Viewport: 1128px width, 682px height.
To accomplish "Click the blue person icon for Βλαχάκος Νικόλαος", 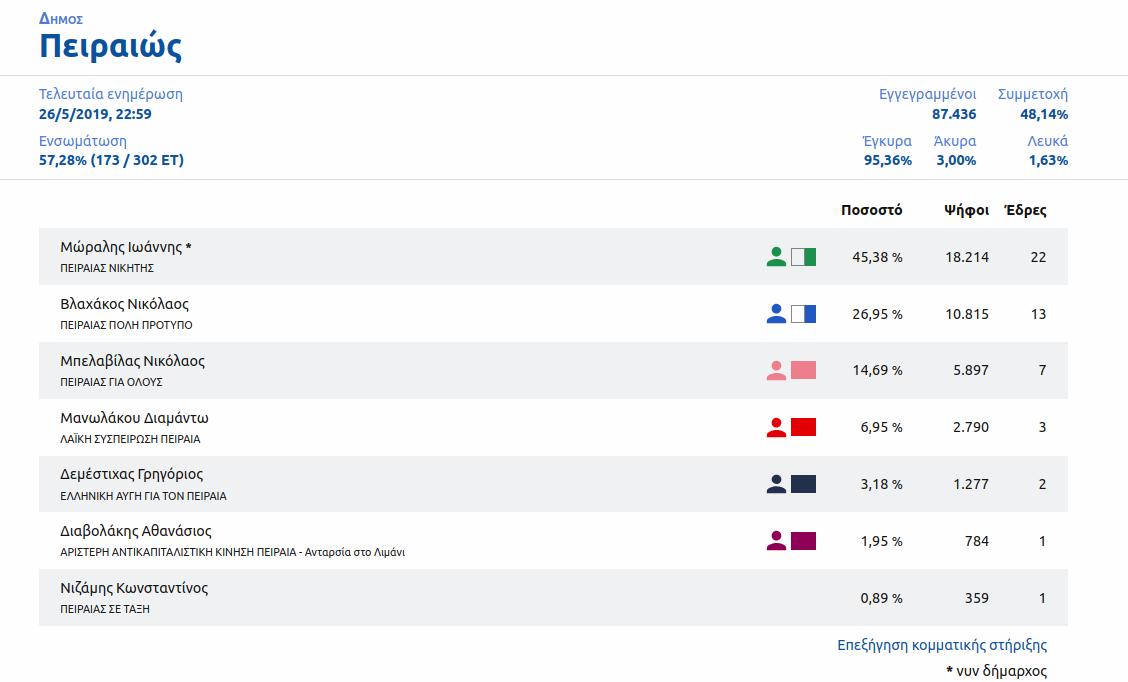I will pos(776,314).
